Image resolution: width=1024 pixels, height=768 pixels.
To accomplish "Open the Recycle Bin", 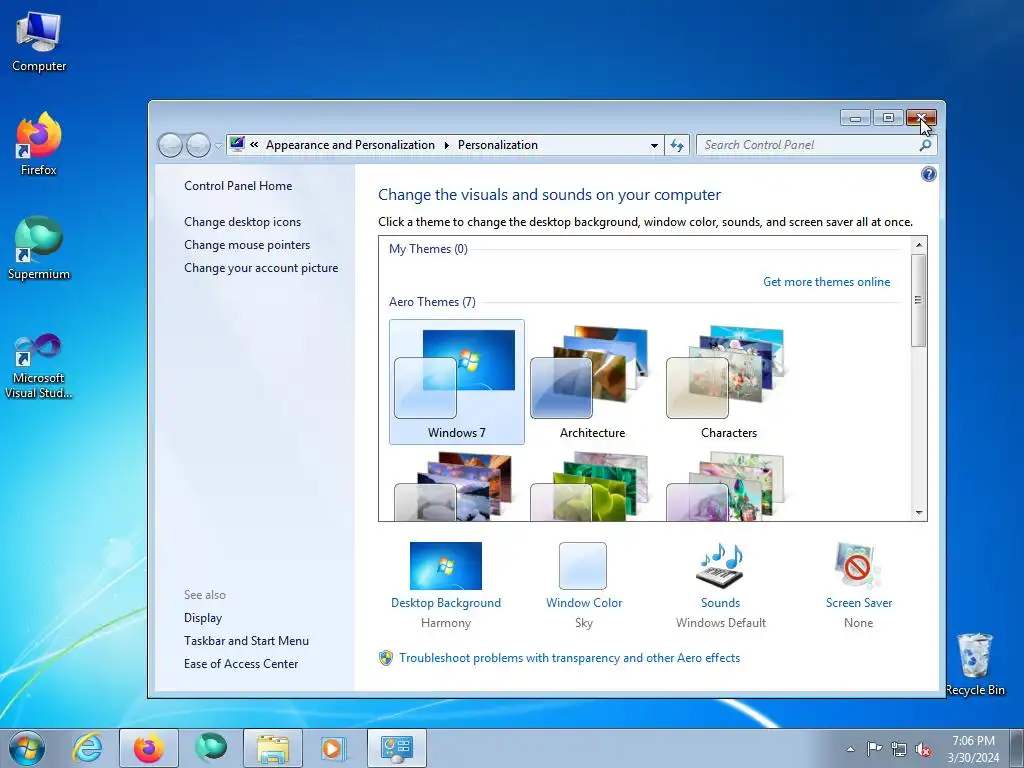I will pyautogui.click(x=975, y=665).
